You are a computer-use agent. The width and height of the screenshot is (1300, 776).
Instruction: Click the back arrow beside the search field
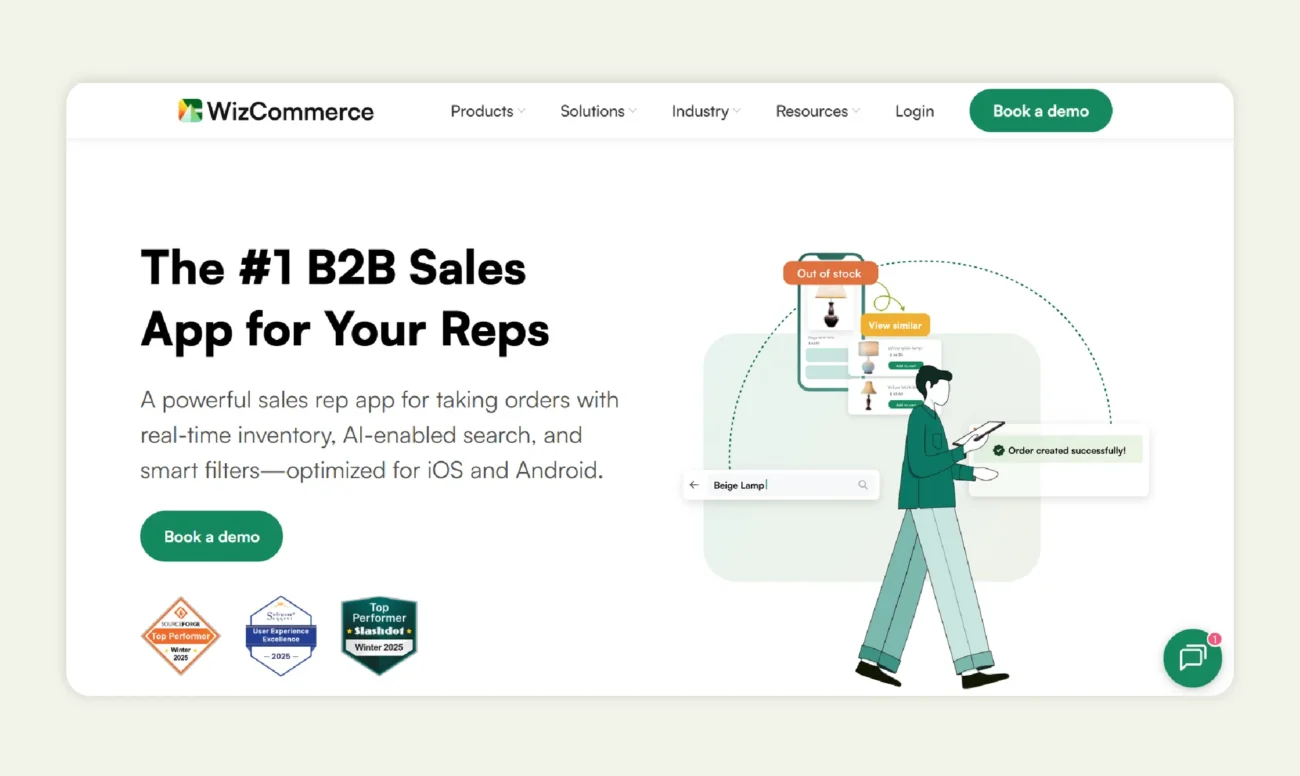(x=693, y=484)
